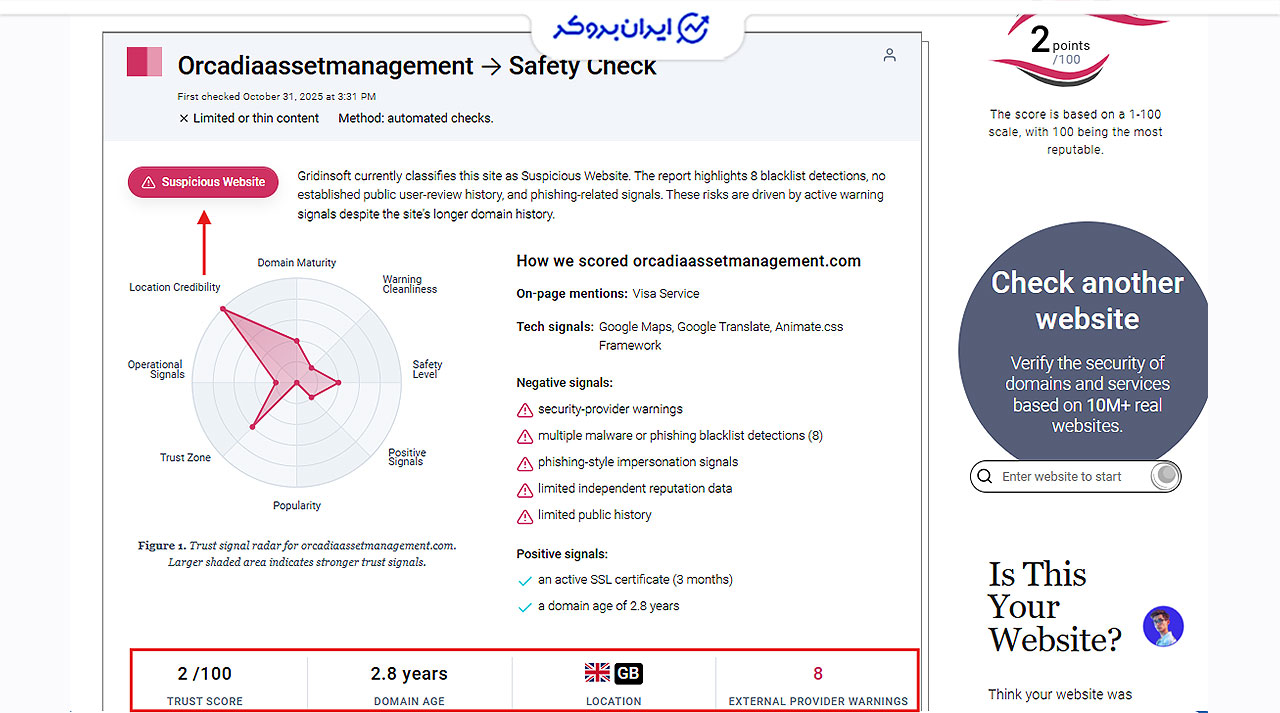Click the 8 External Provider Warnings value
Viewport: 1280px width, 713px height.
(x=818, y=674)
